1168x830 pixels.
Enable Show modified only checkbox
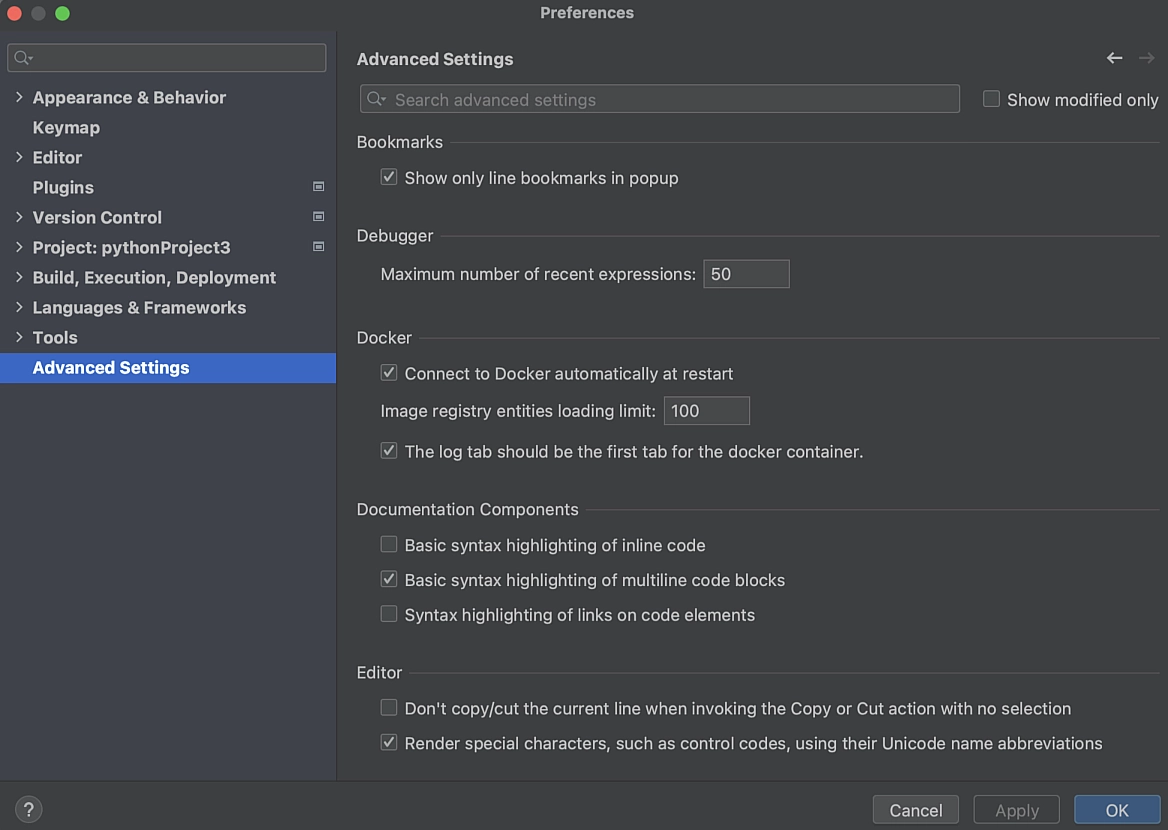(x=991, y=99)
